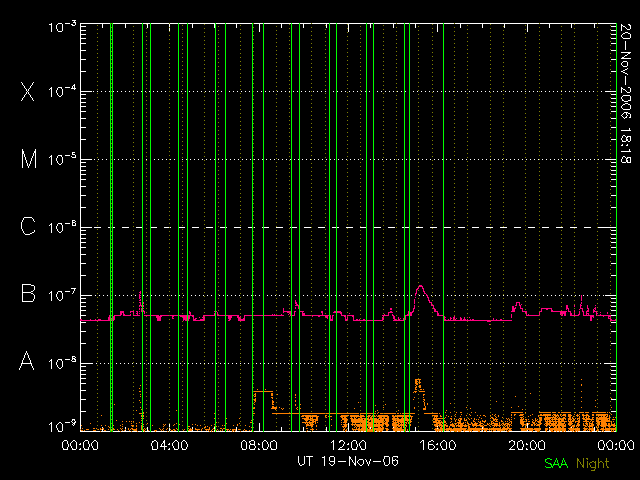
Task: Click the 20-Nov-2006 18:18 timestamp
Action: 625,93
